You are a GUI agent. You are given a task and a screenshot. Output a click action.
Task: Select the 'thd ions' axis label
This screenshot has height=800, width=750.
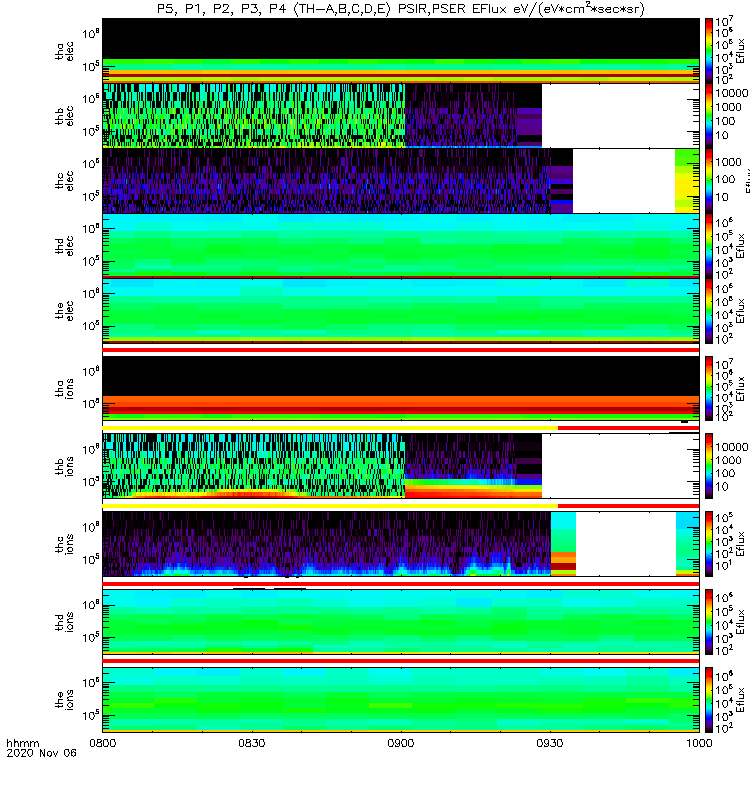(64, 622)
